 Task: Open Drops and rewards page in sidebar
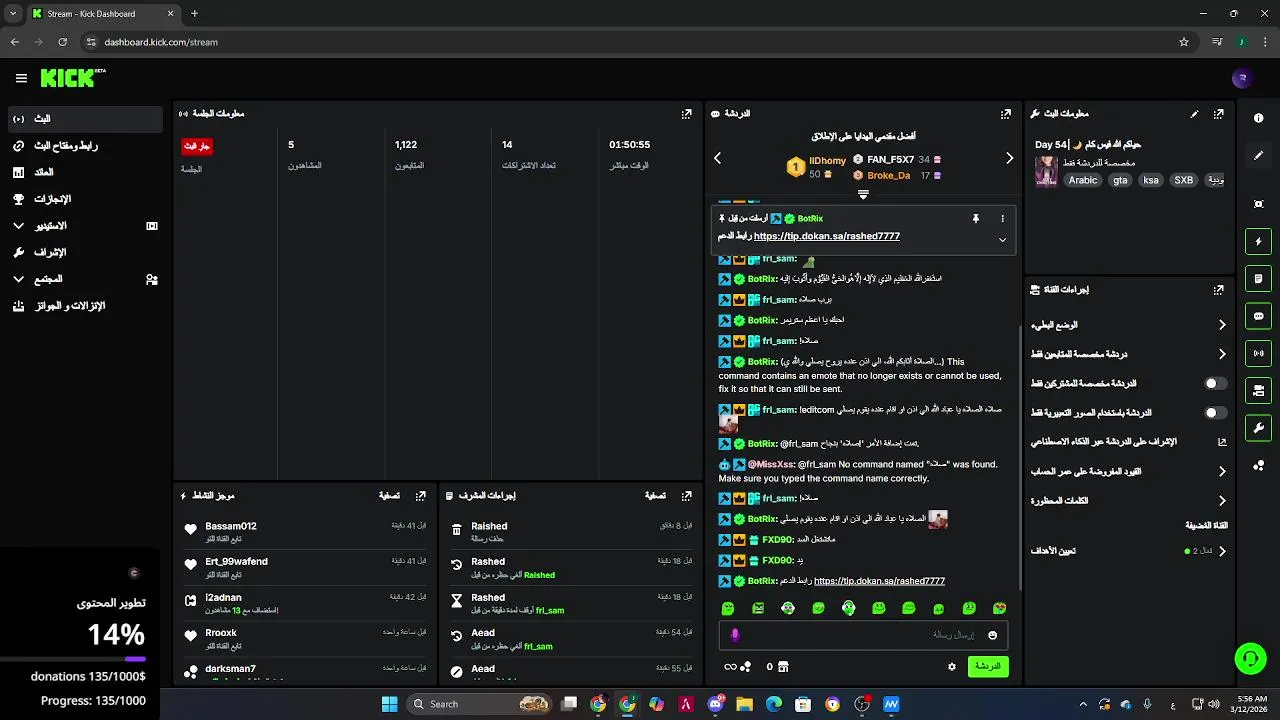tap(85, 306)
